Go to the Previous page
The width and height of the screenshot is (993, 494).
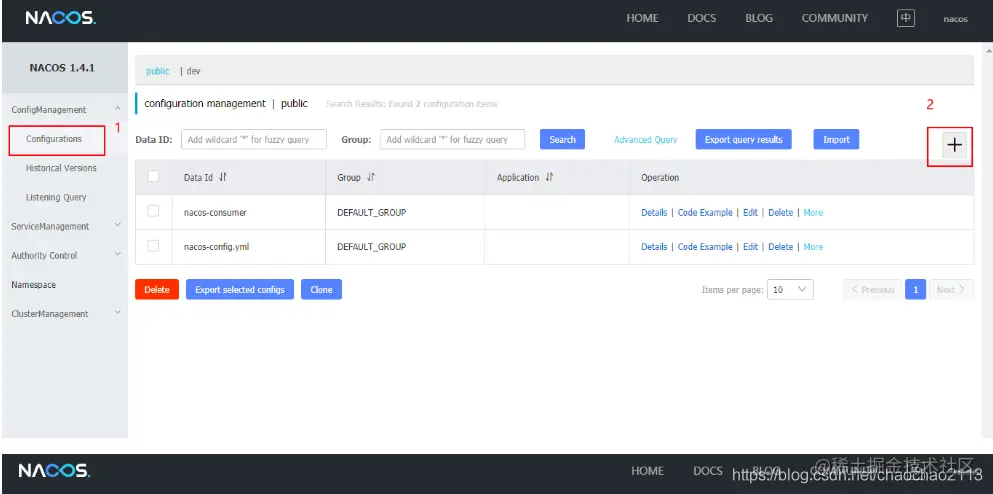(872, 289)
